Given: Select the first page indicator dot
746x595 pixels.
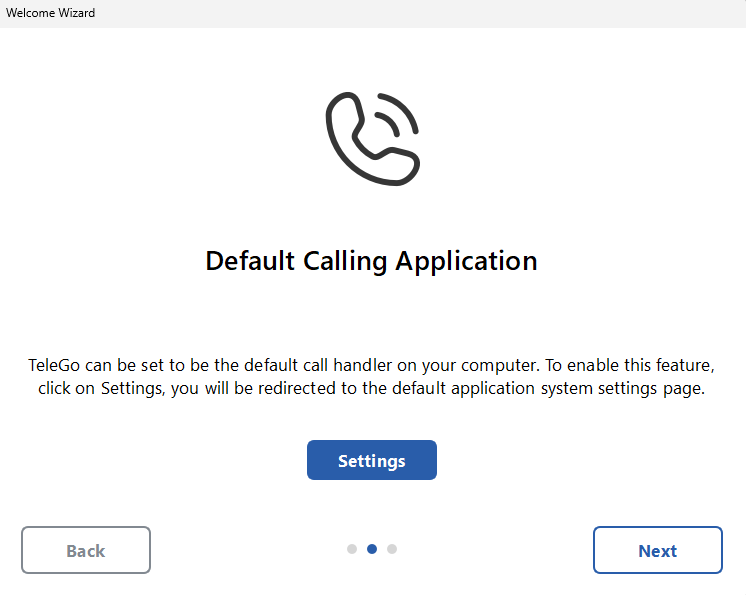Looking at the screenshot, I should pos(352,549).
